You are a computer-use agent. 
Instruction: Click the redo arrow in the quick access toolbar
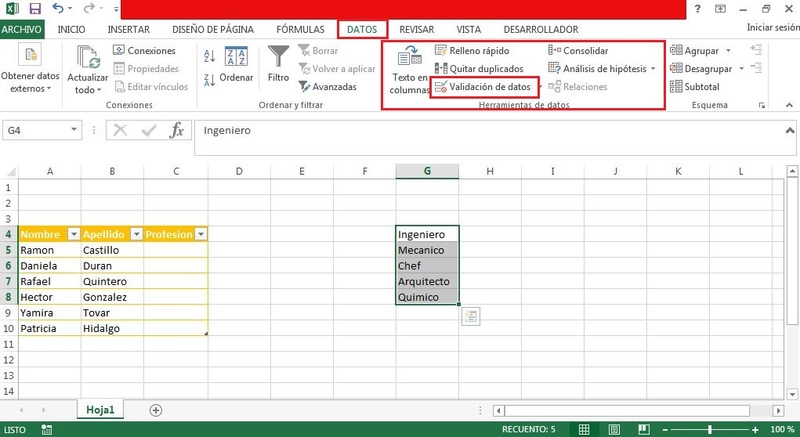click(x=89, y=8)
